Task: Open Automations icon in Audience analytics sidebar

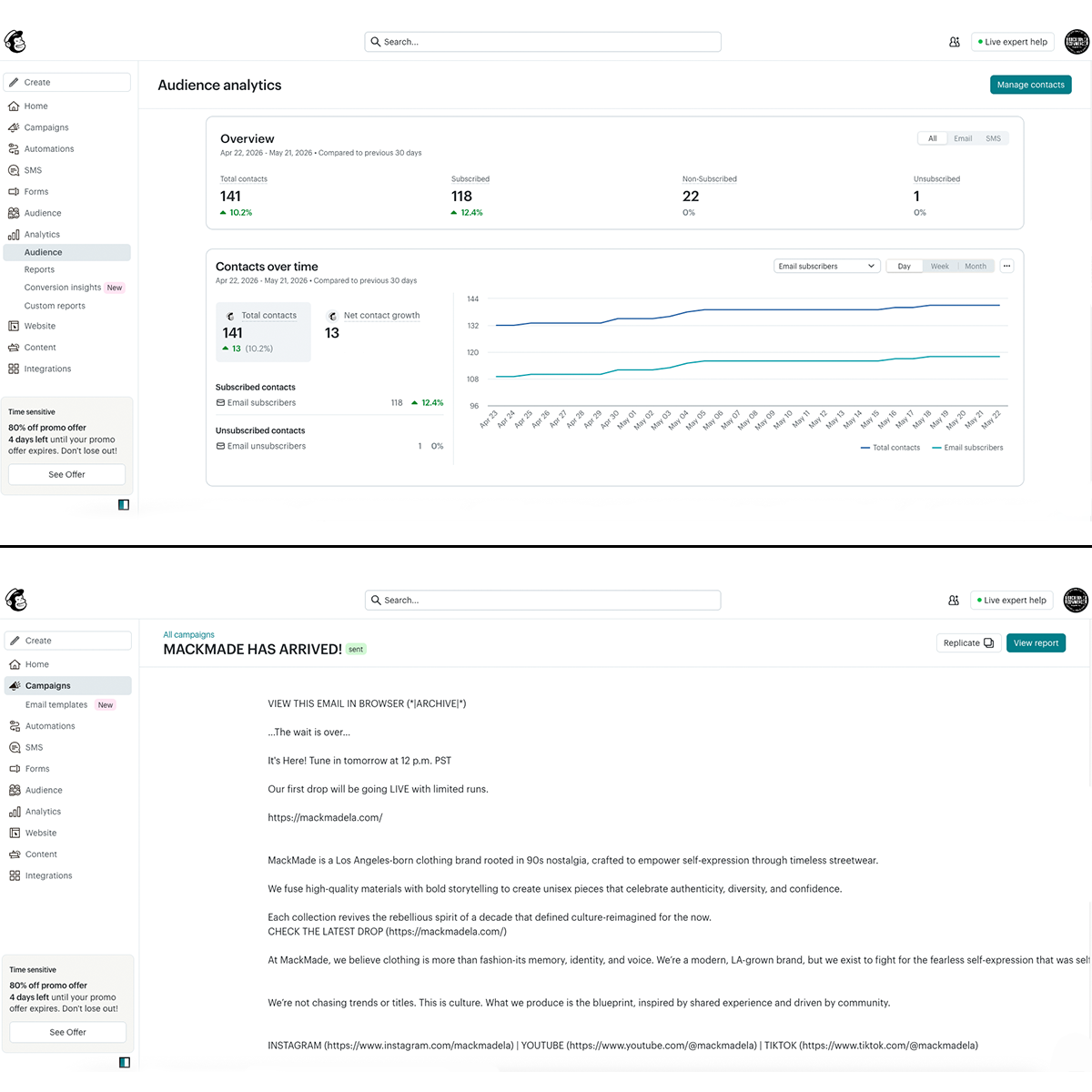Action: pos(14,149)
